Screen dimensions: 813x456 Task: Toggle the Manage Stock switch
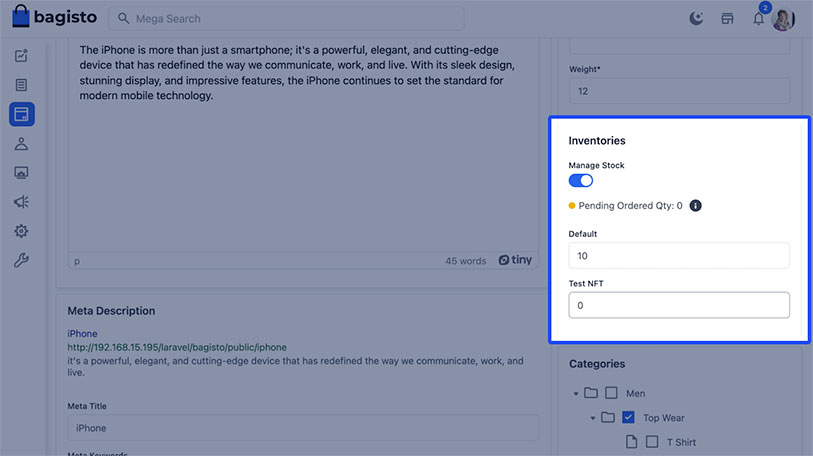tap(581, 181)
